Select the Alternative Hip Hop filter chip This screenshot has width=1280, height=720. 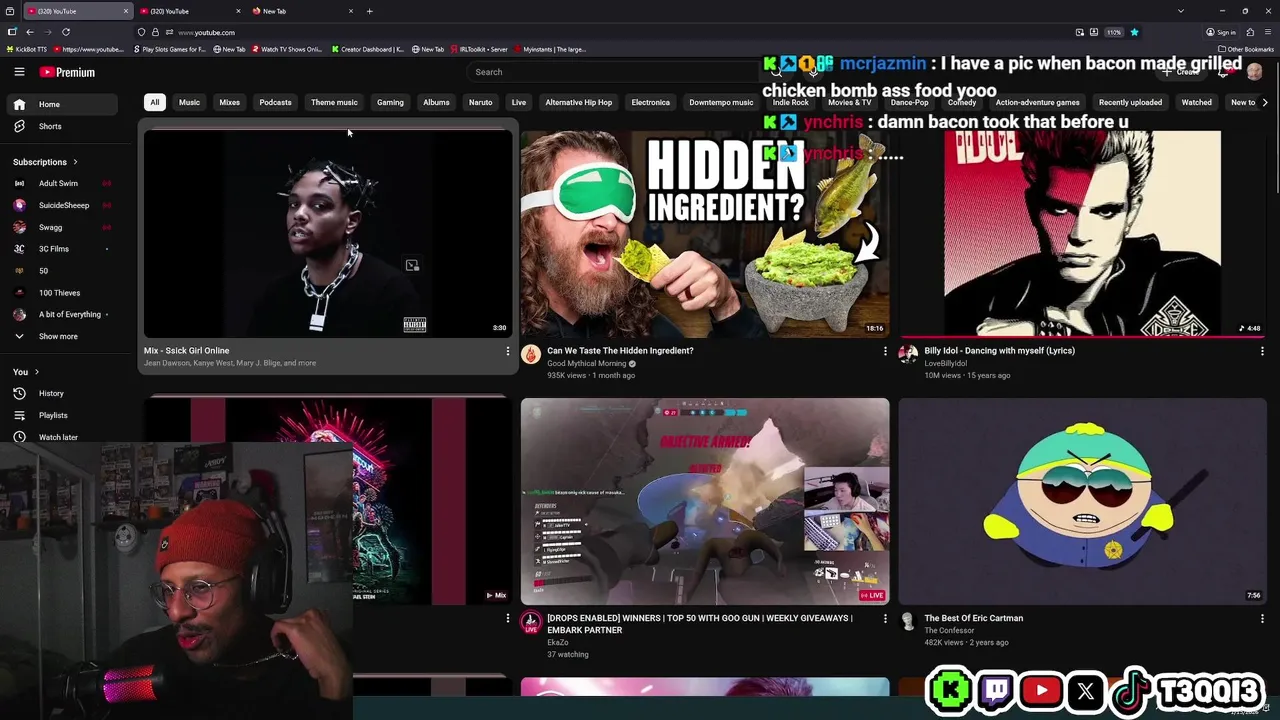[579, 102]
